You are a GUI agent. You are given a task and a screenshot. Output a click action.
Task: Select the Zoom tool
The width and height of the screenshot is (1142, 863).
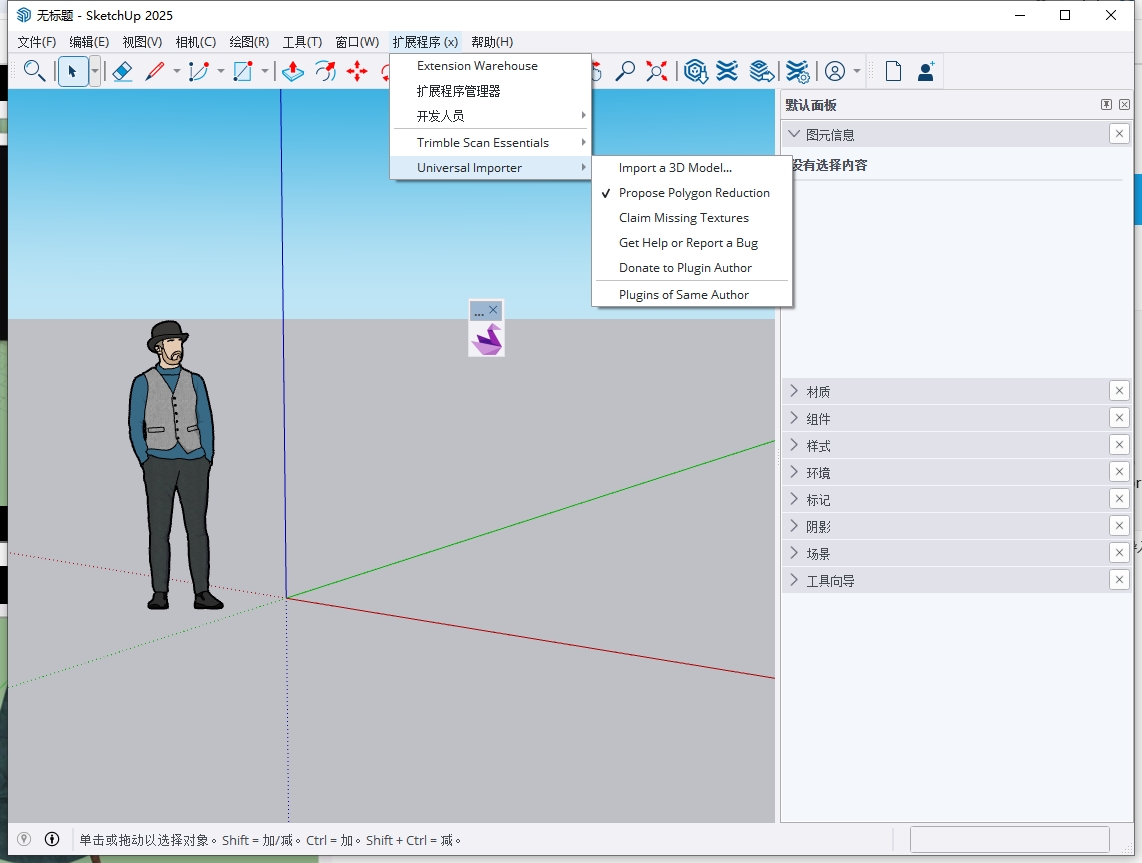pyautogui.click(x=624, y=71)
